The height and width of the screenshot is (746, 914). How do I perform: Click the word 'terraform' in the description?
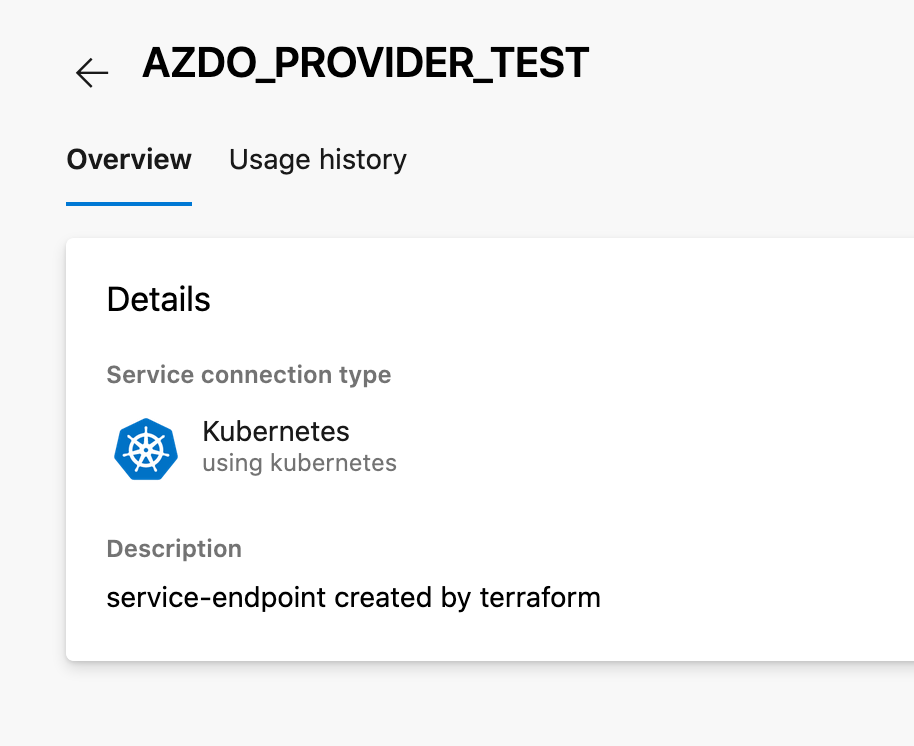540,597
